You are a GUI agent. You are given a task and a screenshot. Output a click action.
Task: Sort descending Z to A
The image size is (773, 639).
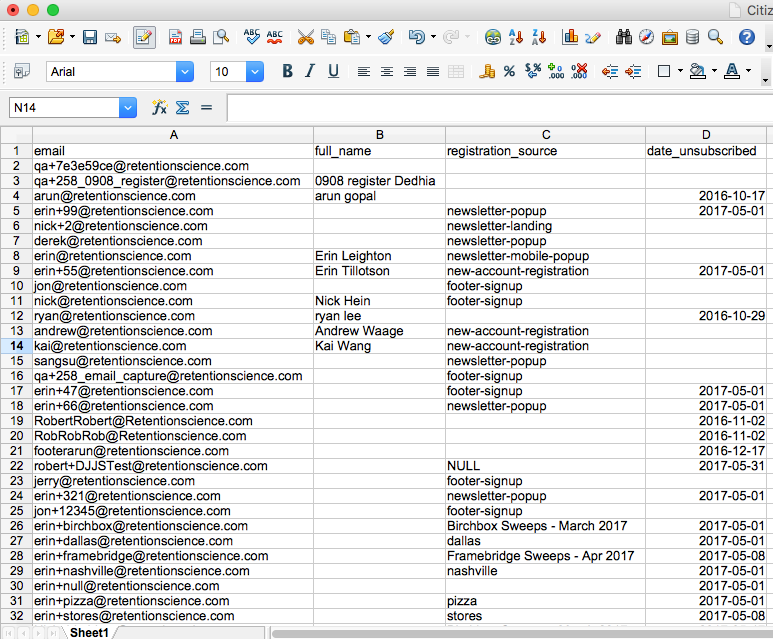539,37
